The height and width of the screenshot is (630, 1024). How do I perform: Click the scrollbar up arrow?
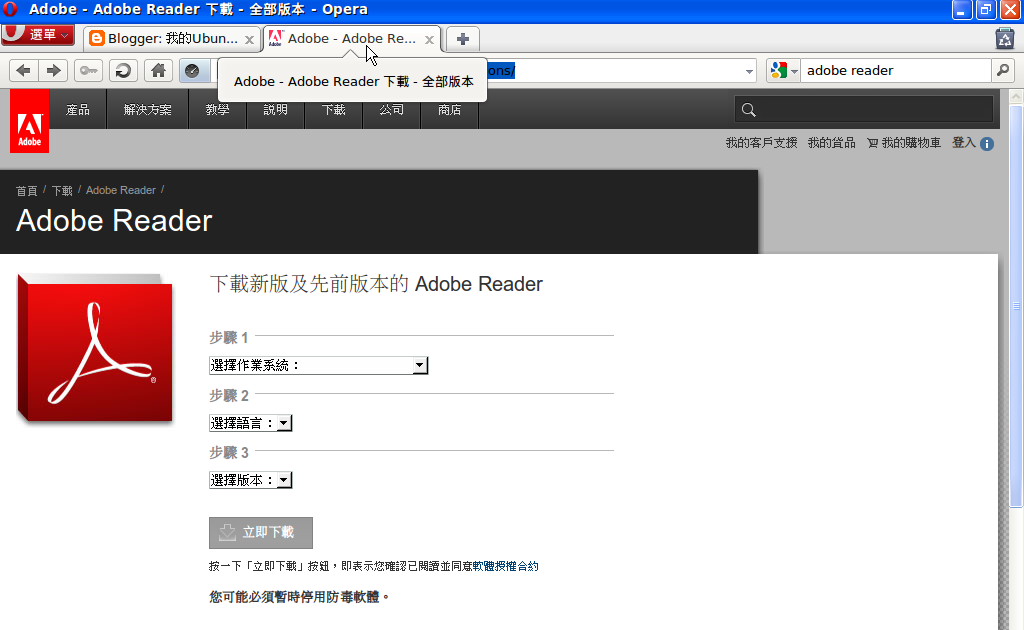click(x=1016, y=97)
